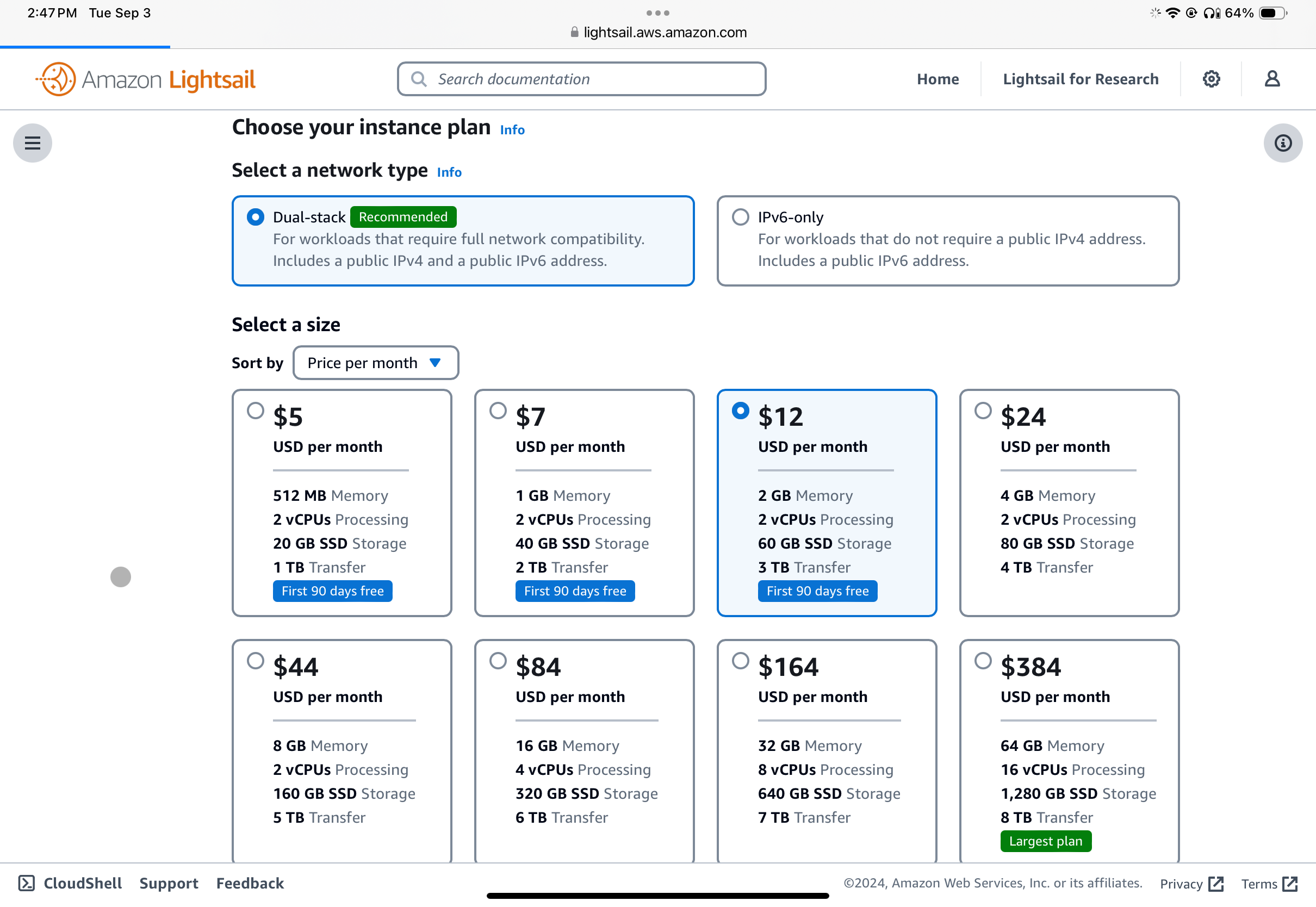
Task: Open the help info panel icon
Action: tap(1282, 142)
